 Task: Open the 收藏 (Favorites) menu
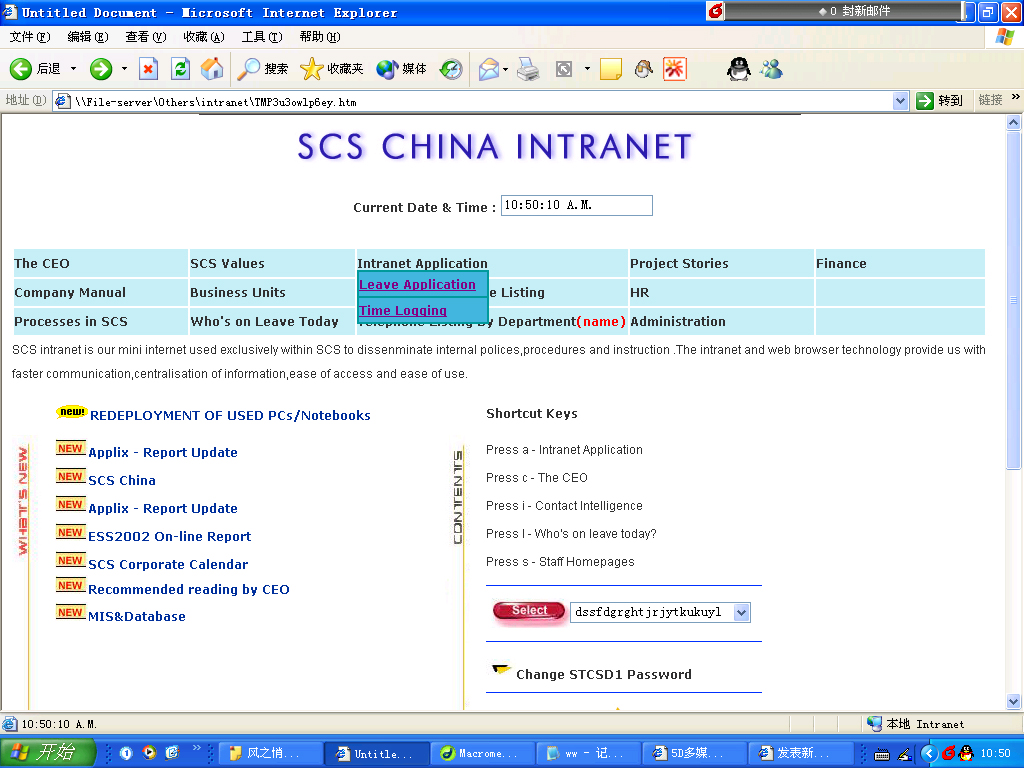pos(203,37)
